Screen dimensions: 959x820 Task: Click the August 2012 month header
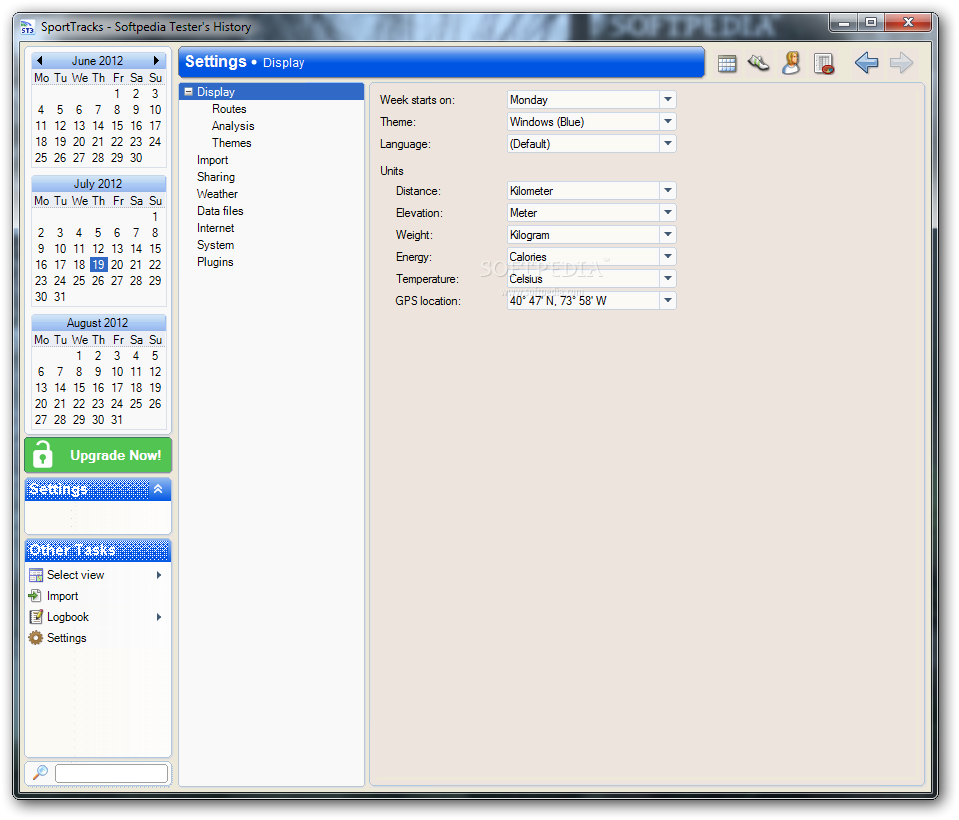coord(98,322)
